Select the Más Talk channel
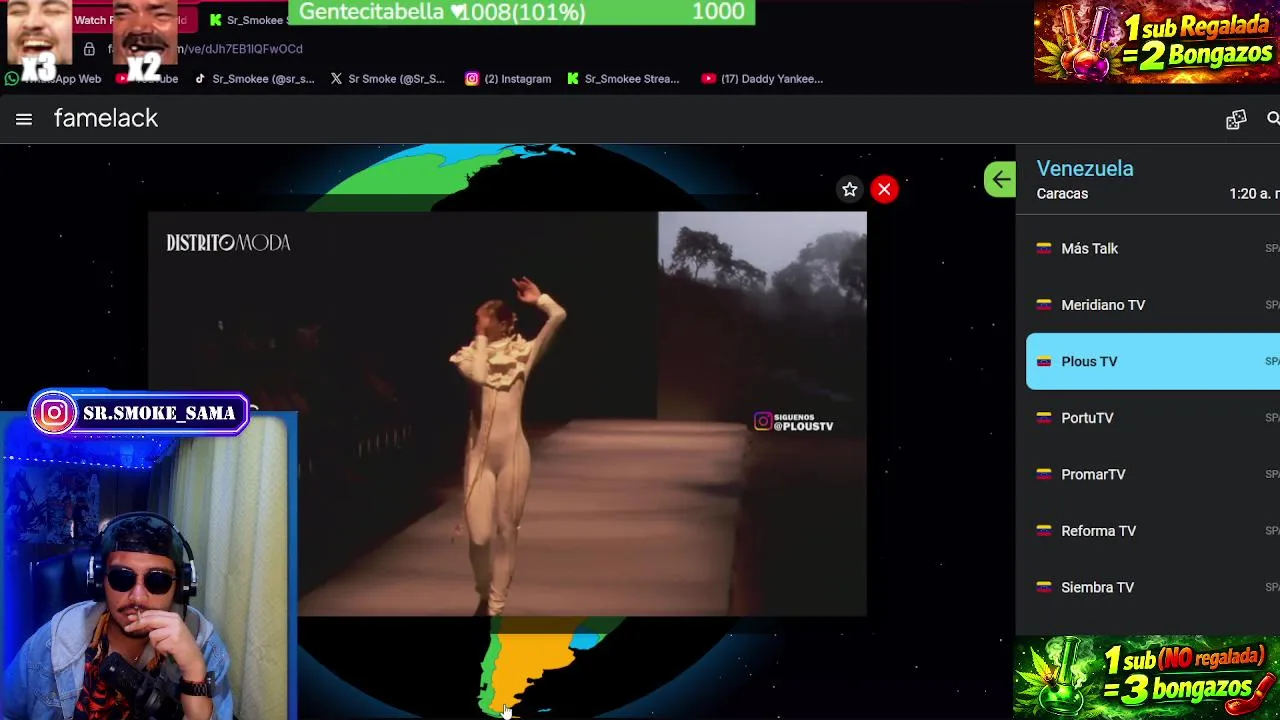1280x720 pixels. coord(1153,248)
